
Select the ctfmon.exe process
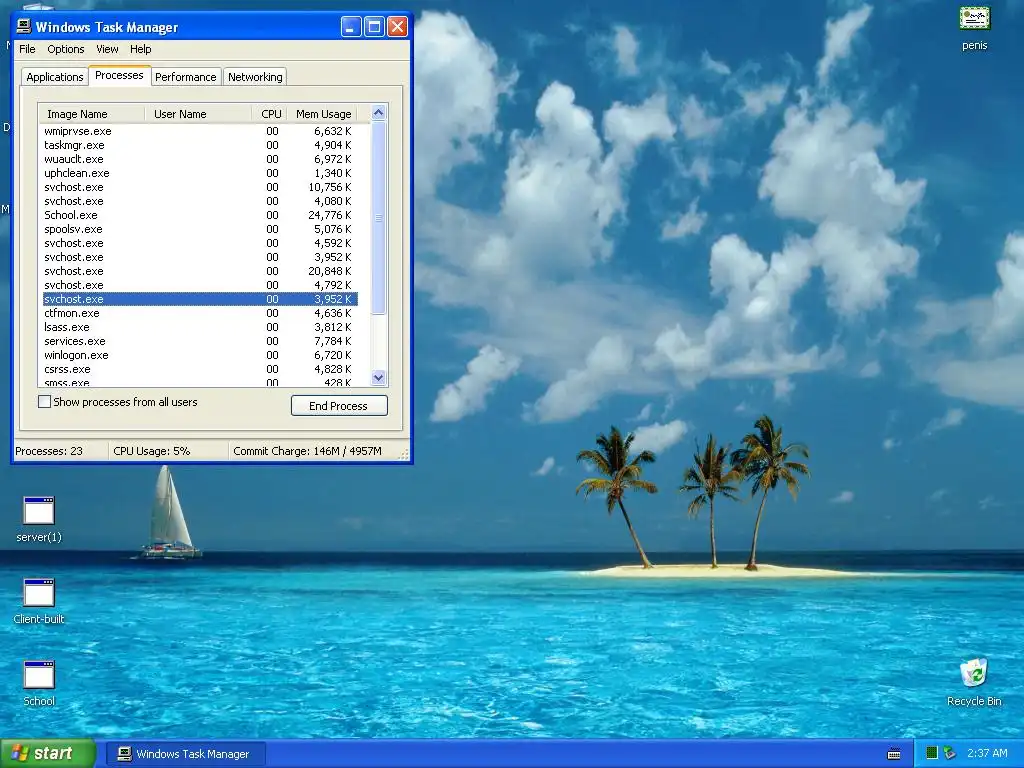click(x=199, y=313)
